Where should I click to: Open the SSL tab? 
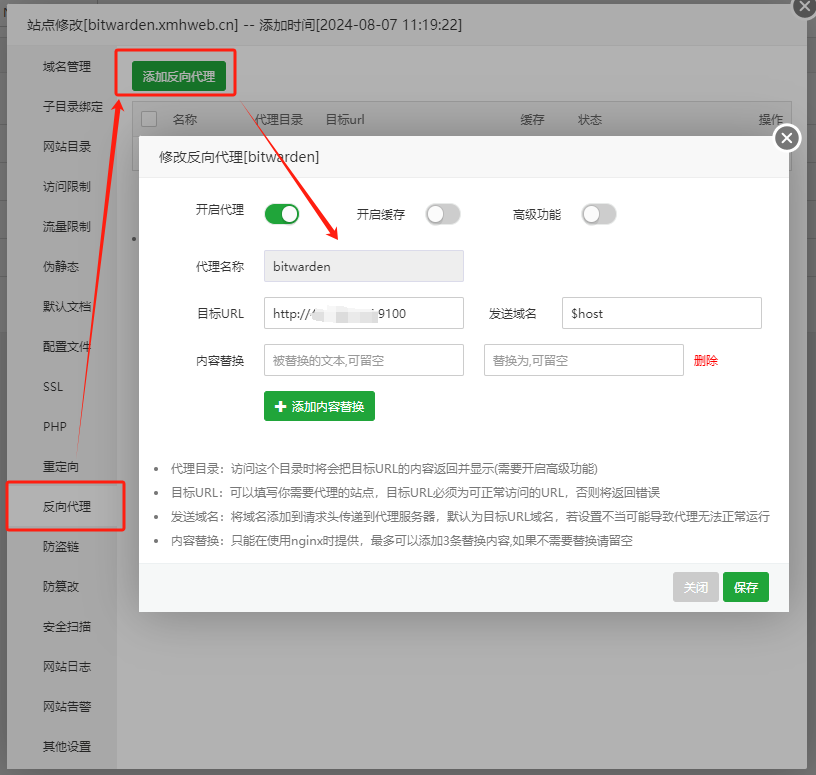53,387
